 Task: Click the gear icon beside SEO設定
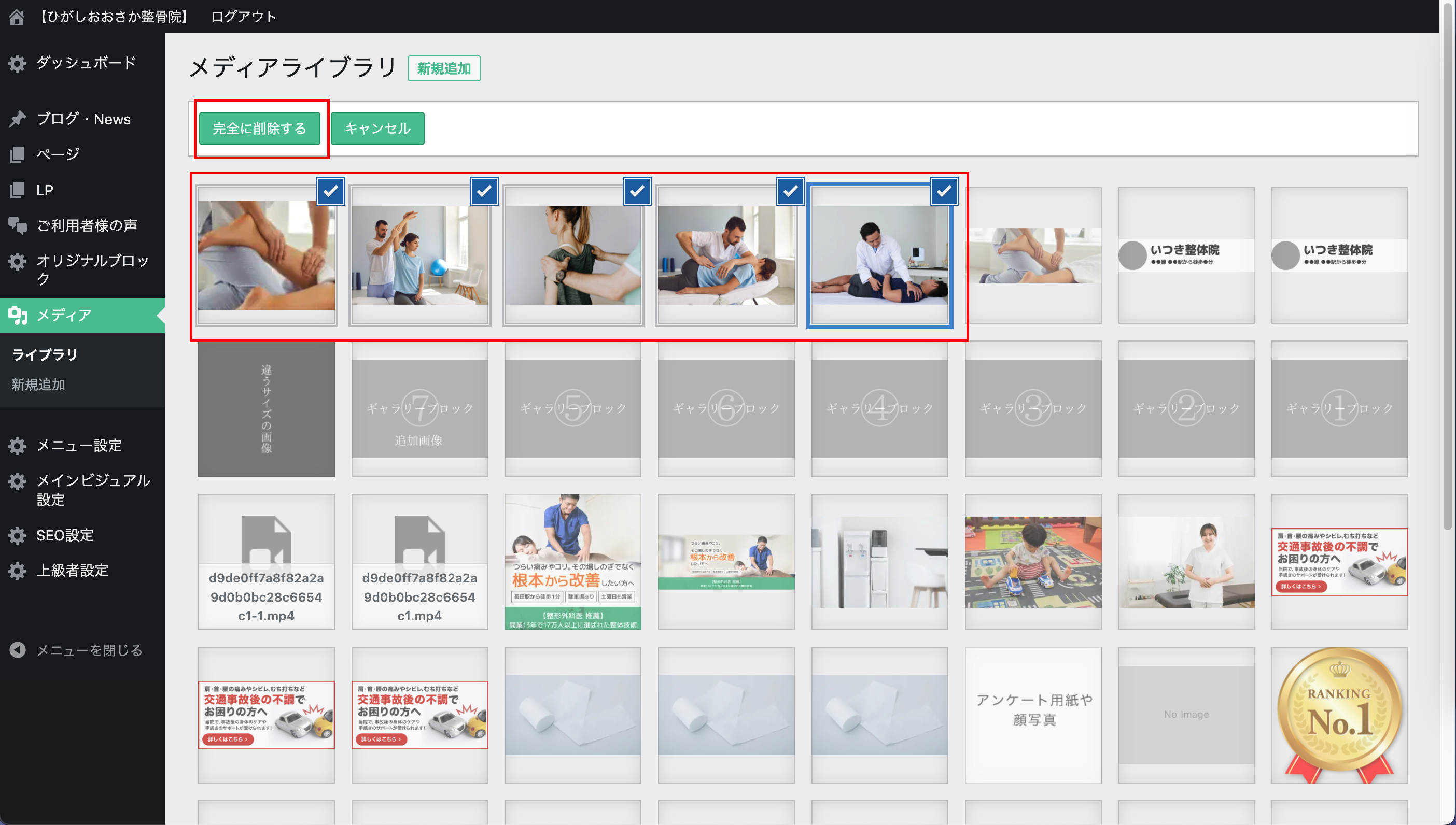(x=17, y=535)
